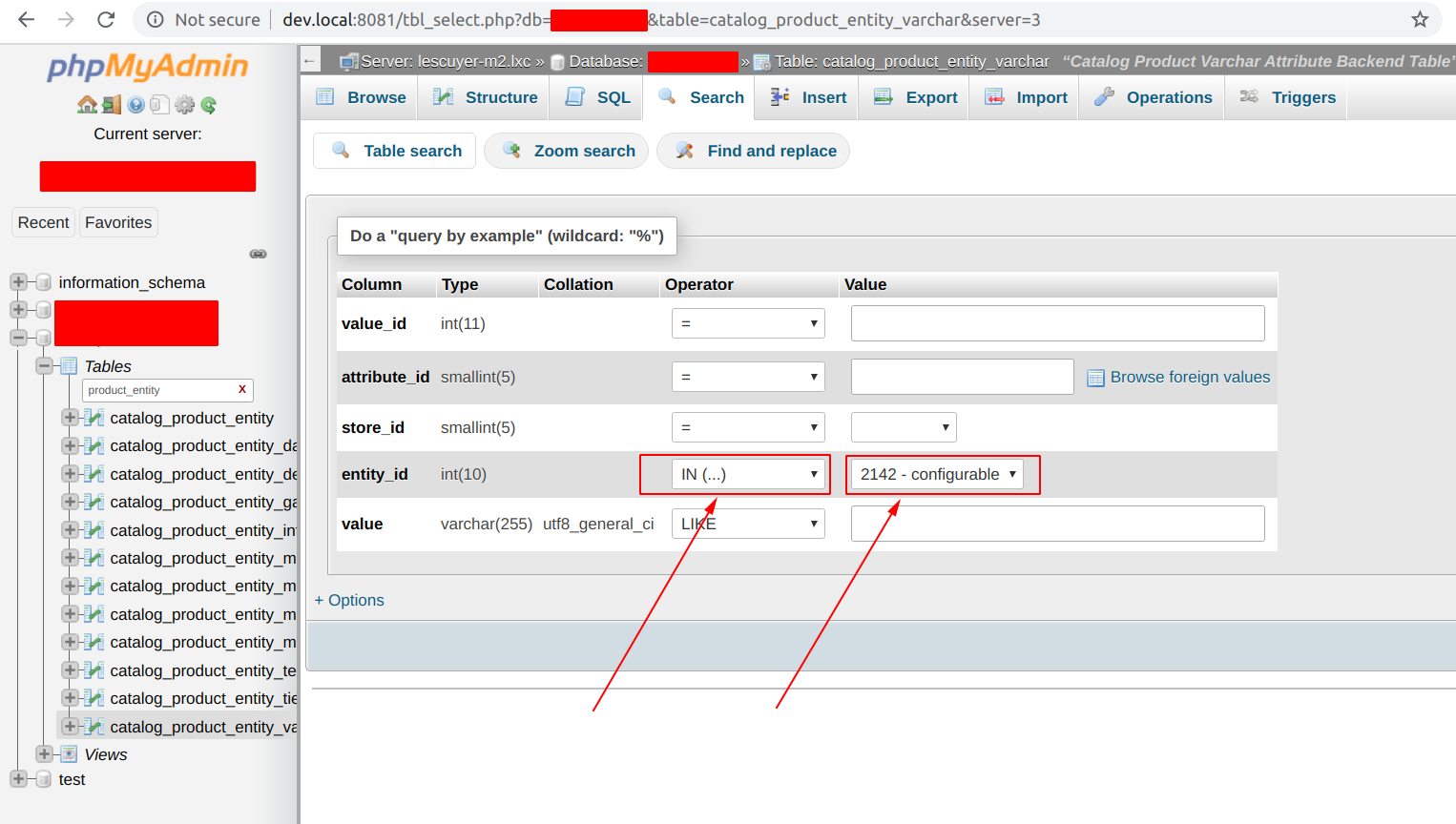This screenshot has height=824, width=1456.
Task: Open the Operator dropdown for value_id
Action: [x=748, y=323]
